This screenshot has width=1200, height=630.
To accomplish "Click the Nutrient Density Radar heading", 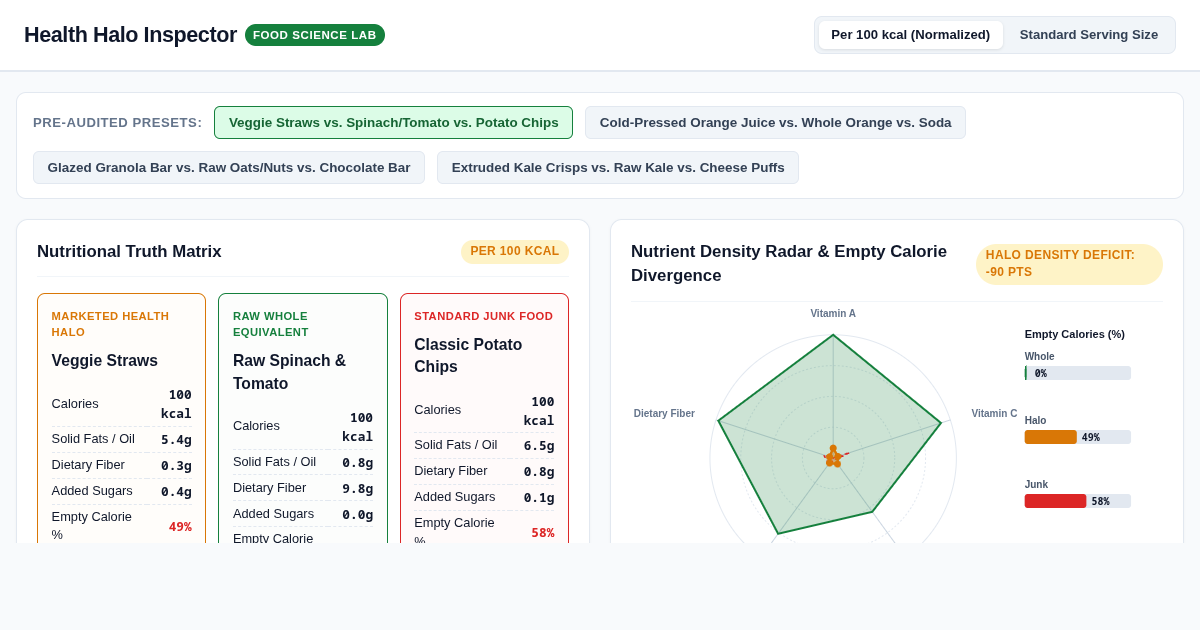I will 789,264.
